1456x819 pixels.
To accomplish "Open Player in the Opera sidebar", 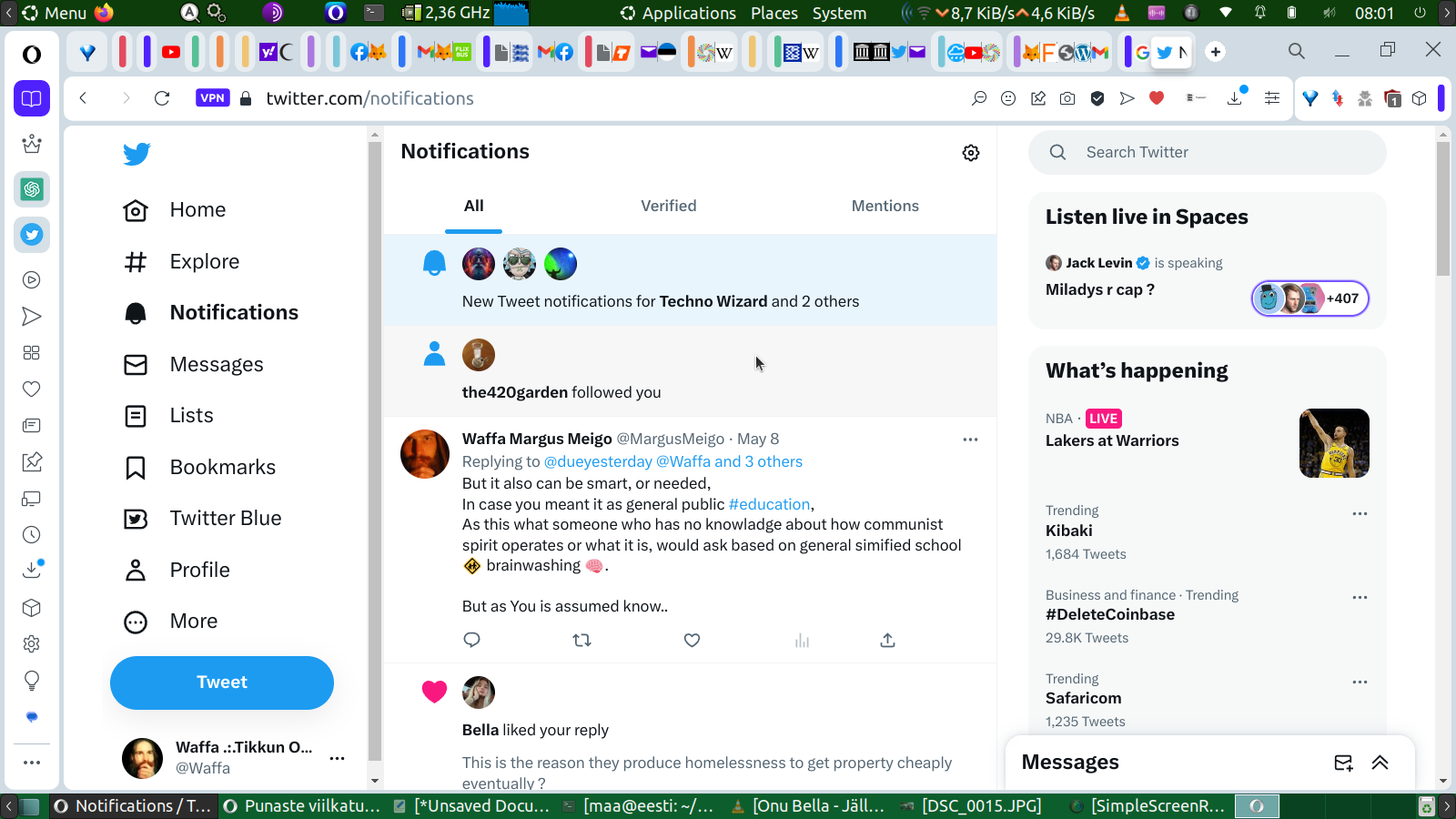I will [32, 280].
